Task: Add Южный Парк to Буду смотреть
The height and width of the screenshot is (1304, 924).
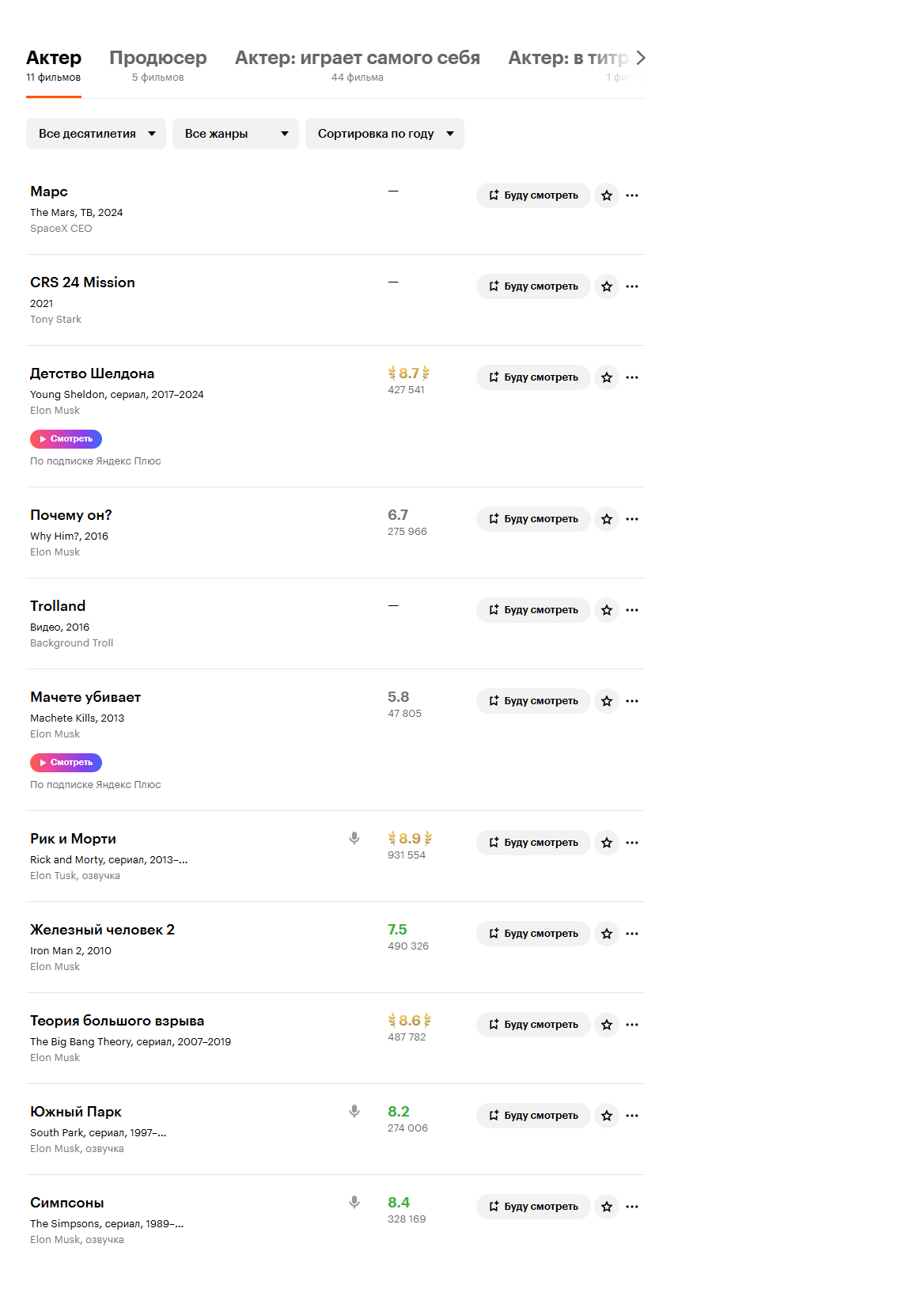Action: click(x=533, y=1116)
